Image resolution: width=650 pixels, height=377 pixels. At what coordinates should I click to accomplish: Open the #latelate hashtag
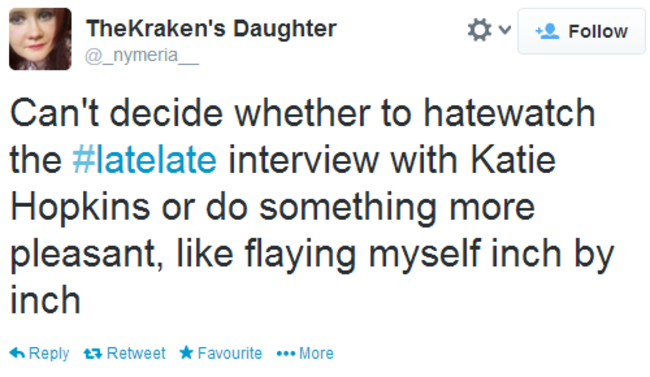144,160
